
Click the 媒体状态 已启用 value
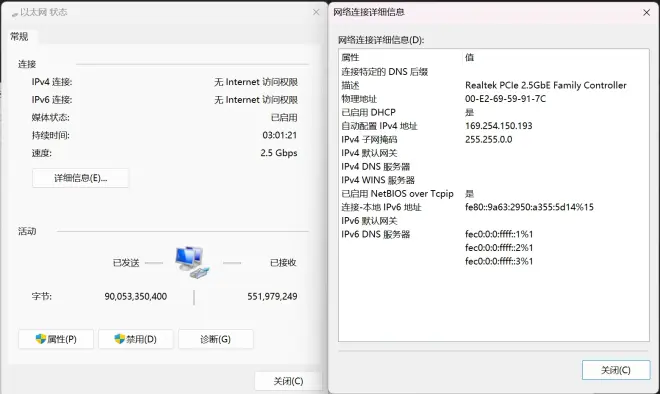(x=284, y=117)
